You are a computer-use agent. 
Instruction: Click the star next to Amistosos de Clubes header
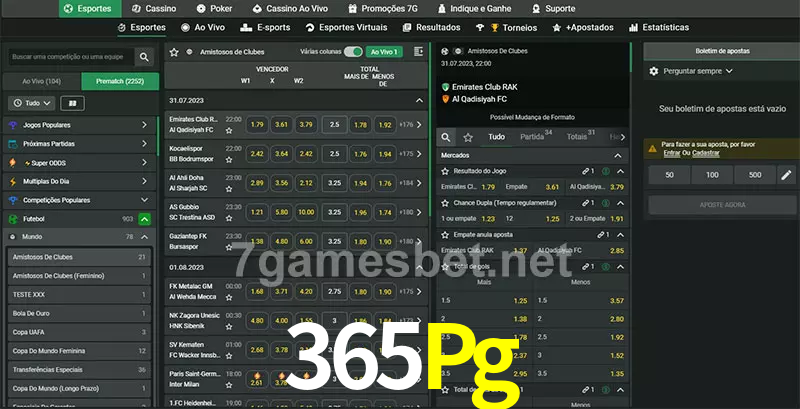tap(174, 51)
